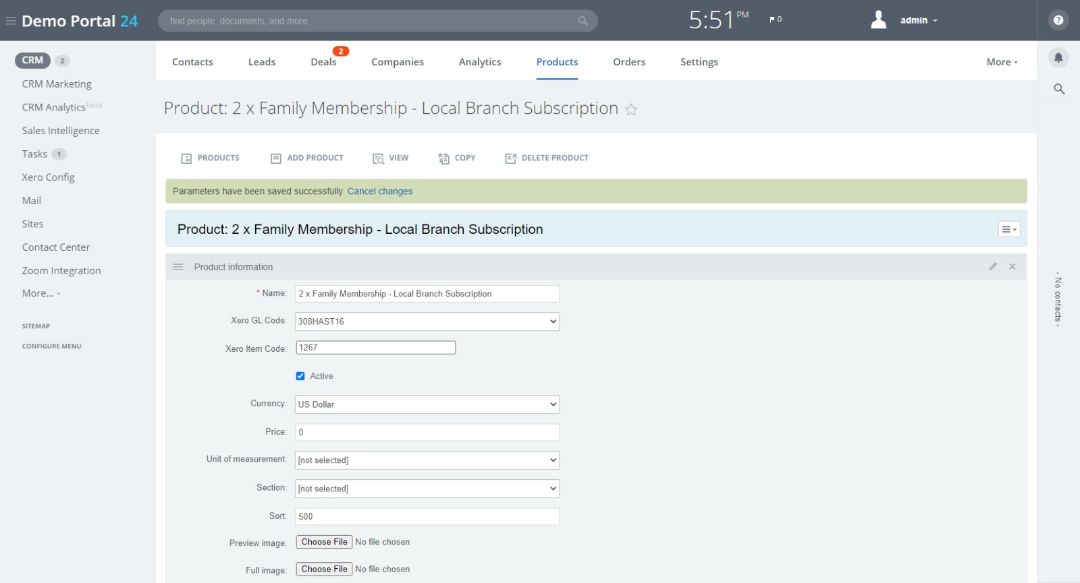Click Choose File for Preview image

pos(324,542)
